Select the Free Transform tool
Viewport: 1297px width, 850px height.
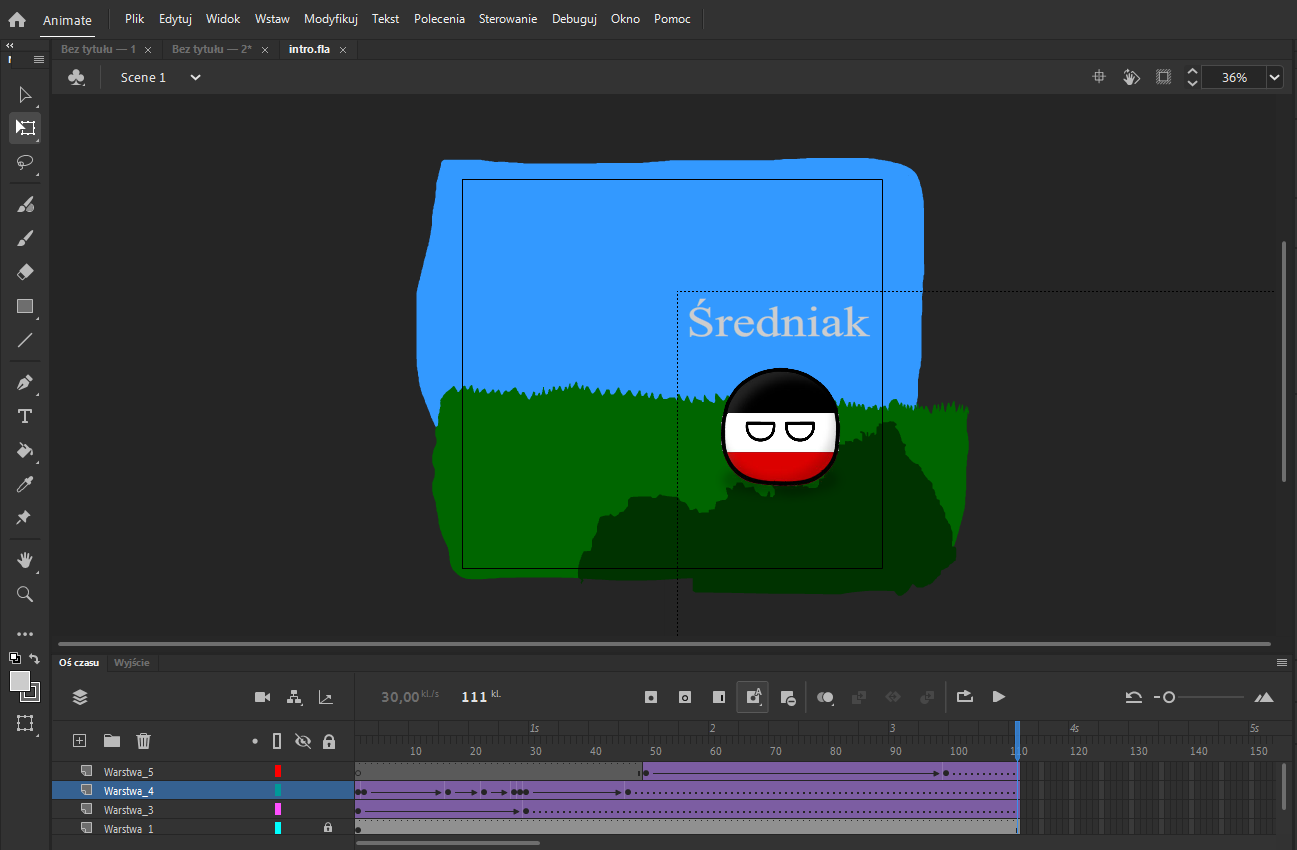[24, 128]
